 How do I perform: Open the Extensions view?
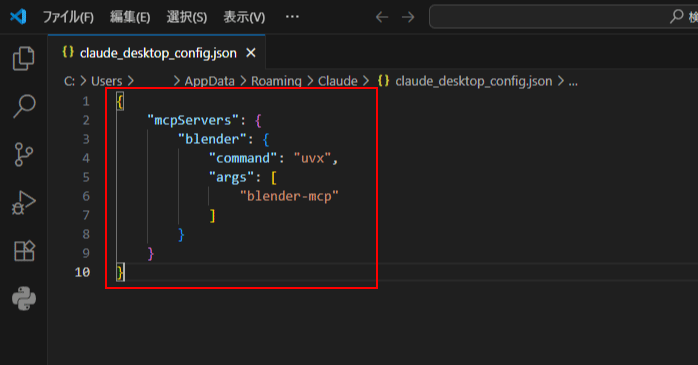tap(24, 251)
